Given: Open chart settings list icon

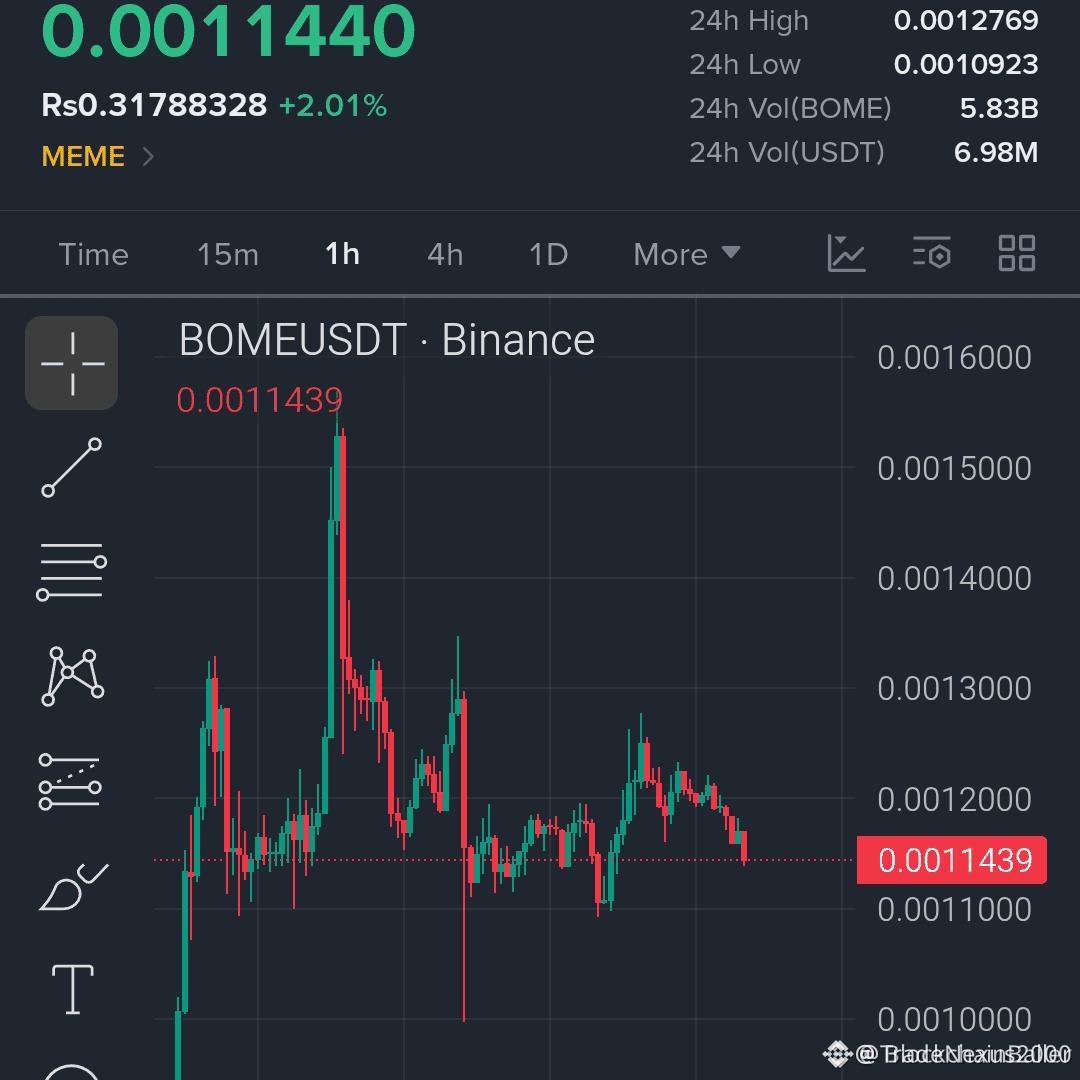Looking at the screenshot, I should pyautogui.click(x=932, y=252).
